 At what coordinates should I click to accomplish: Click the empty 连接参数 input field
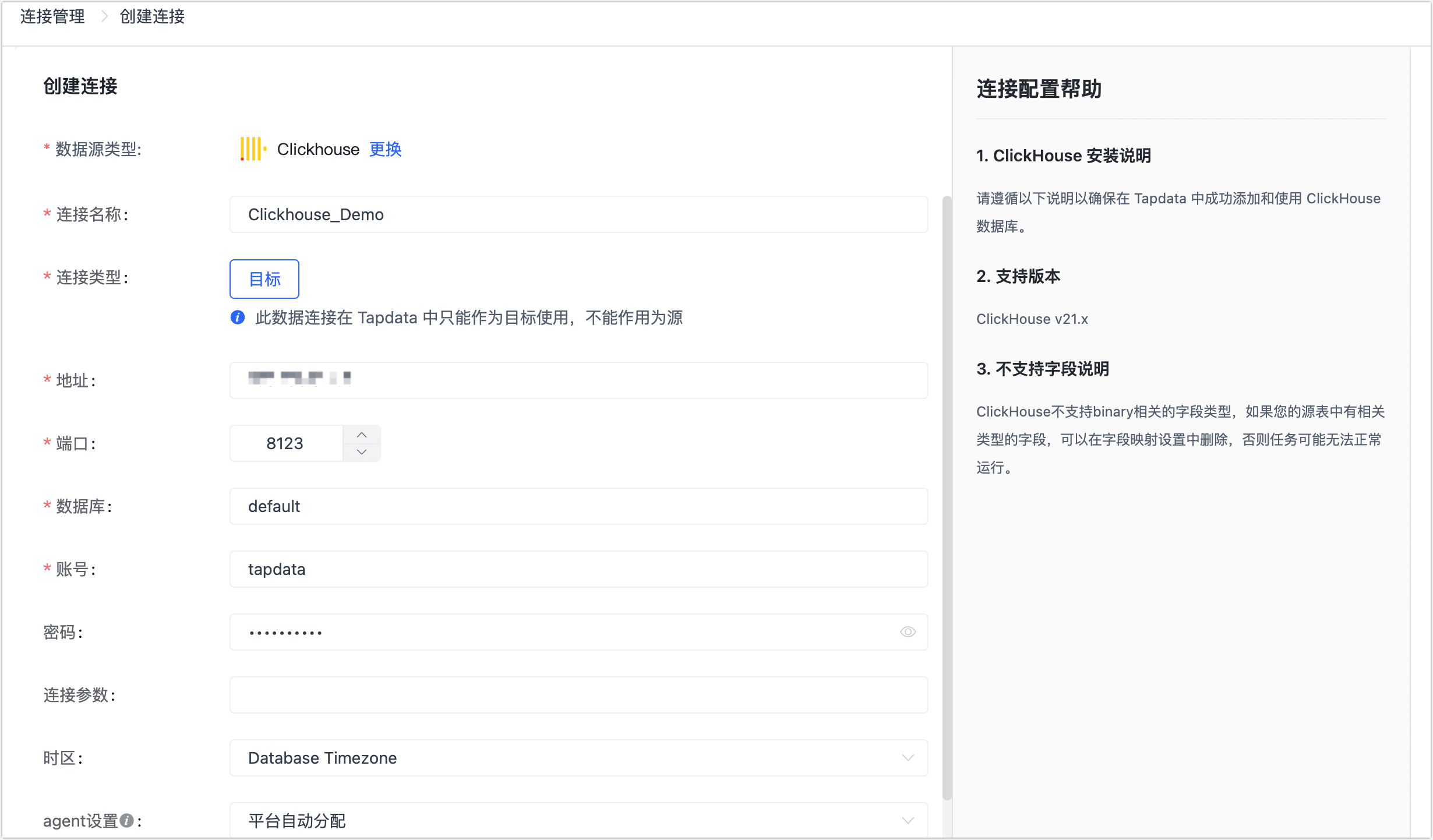pos(578,695)
